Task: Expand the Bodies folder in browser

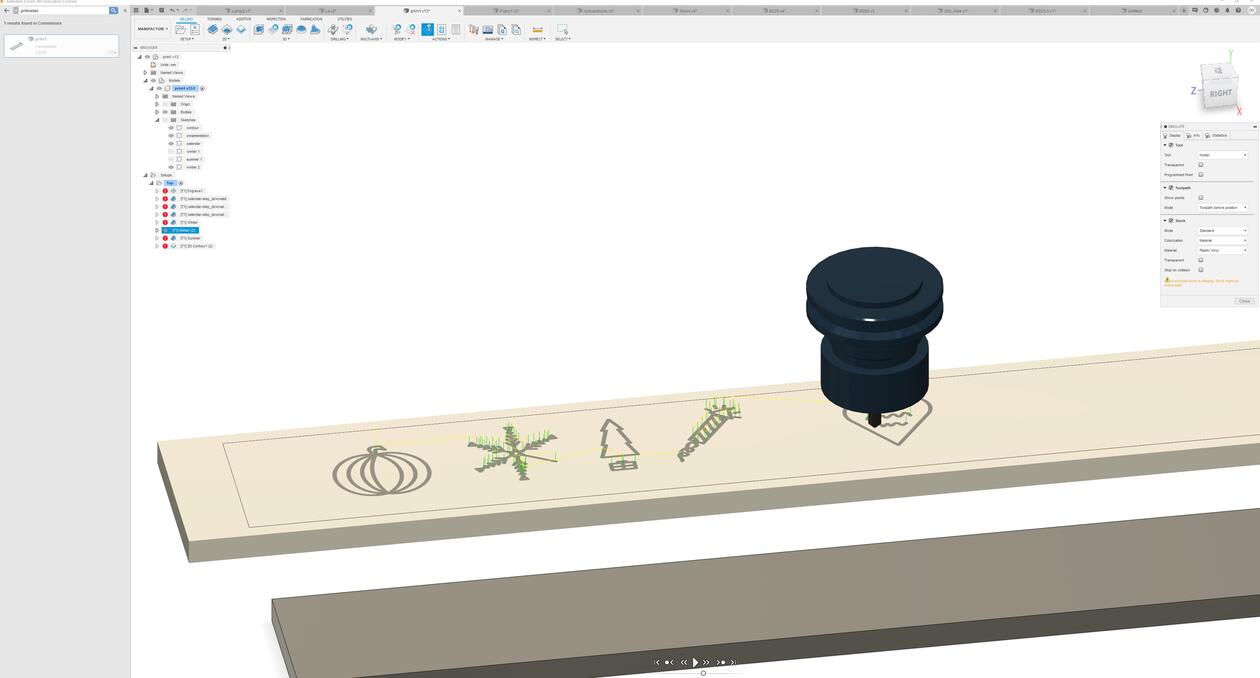Action: pyautogui.click(x=157, y=112)
